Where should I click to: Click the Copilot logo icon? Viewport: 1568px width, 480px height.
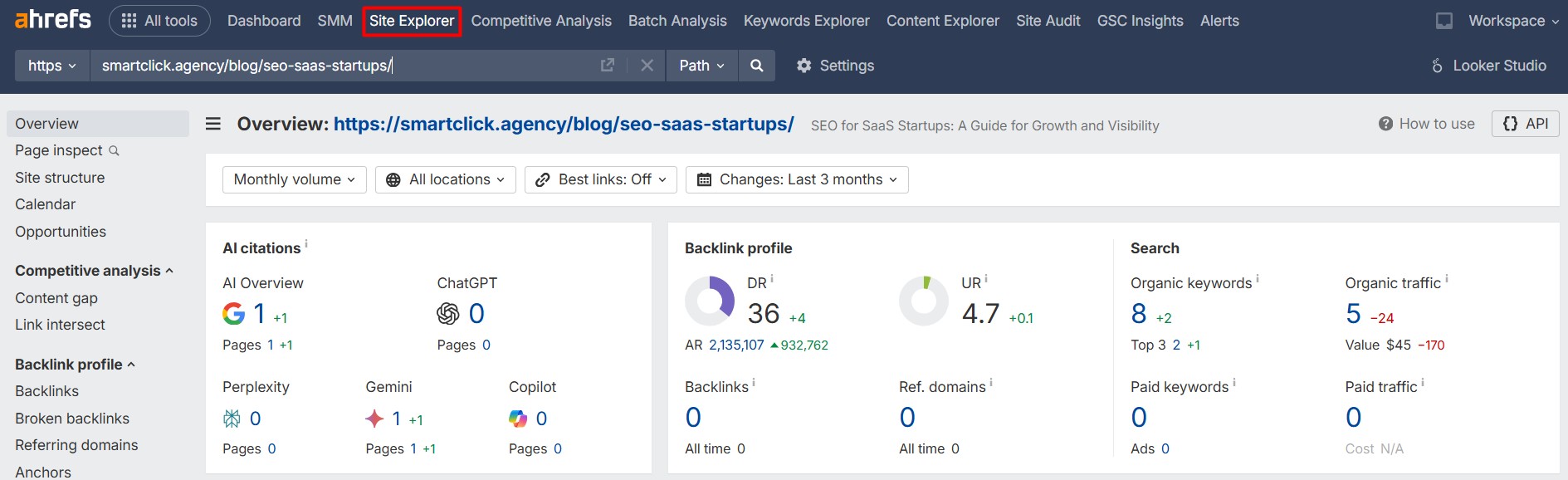point(518,419)
